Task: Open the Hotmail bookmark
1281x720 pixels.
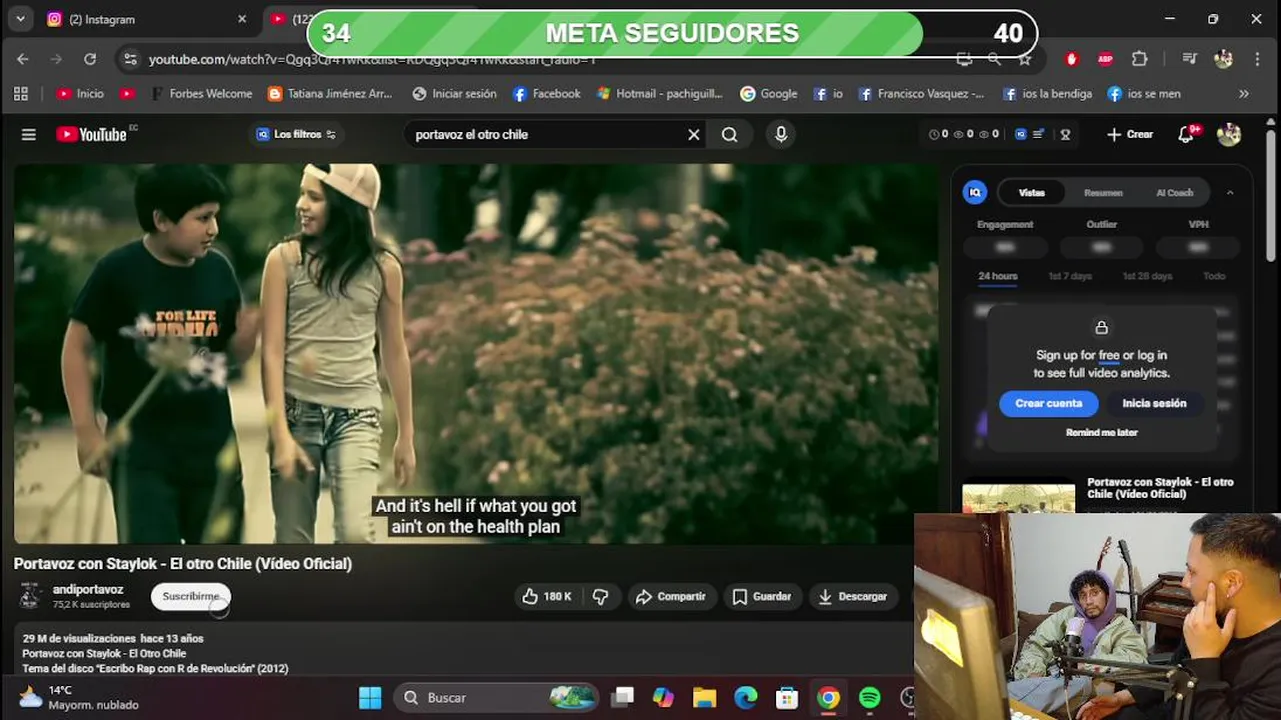Action: click(x=660, y=94)
